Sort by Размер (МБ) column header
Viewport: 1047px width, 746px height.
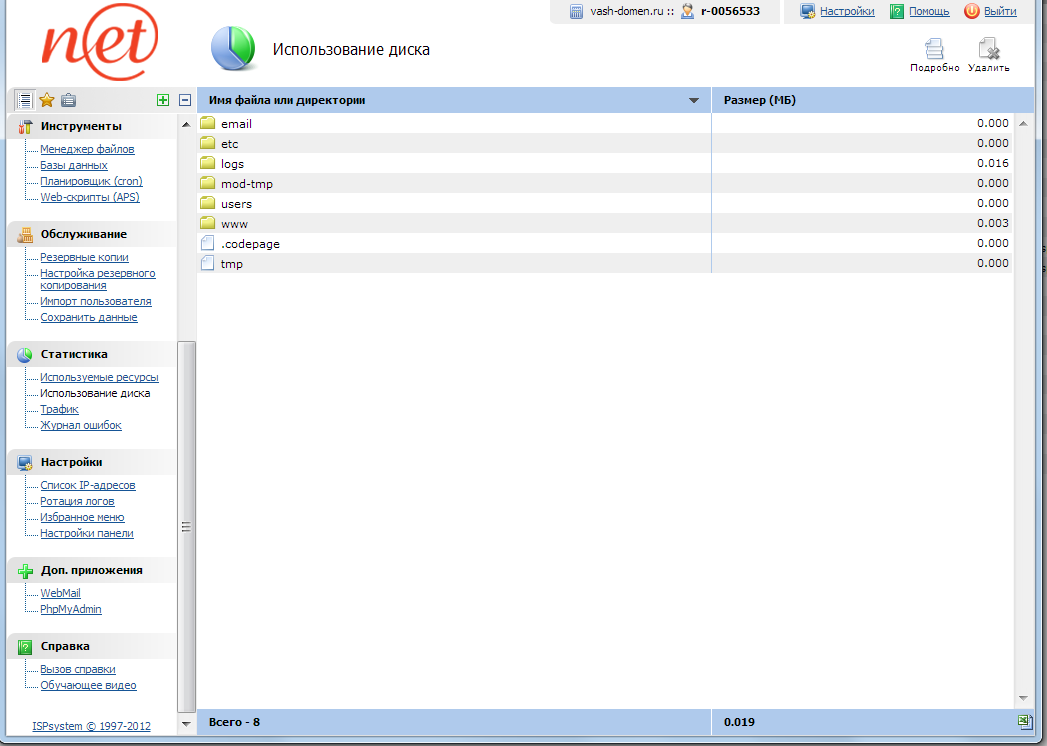click(x=760, y=100)
